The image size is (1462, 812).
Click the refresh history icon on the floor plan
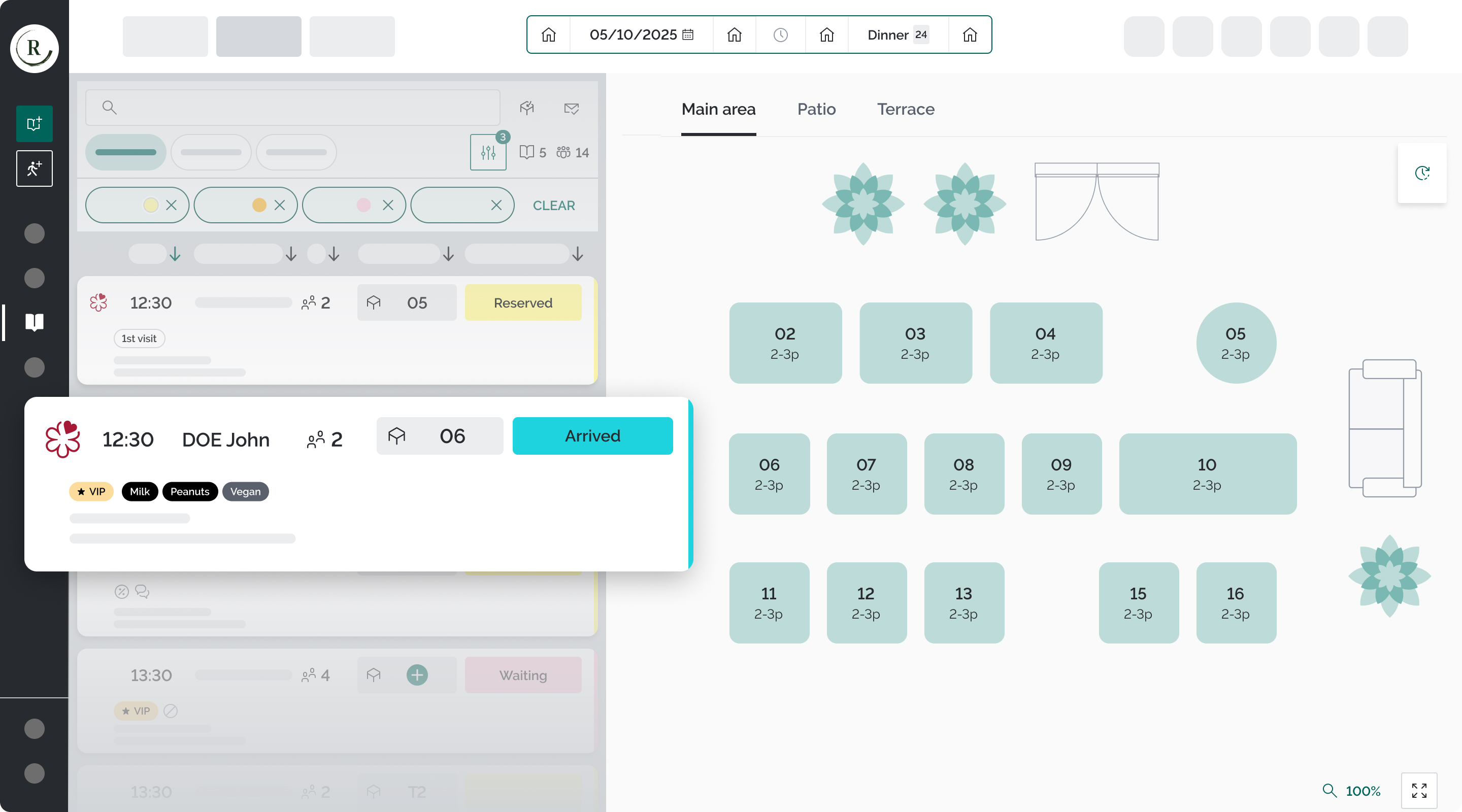tap(1422, 174)
